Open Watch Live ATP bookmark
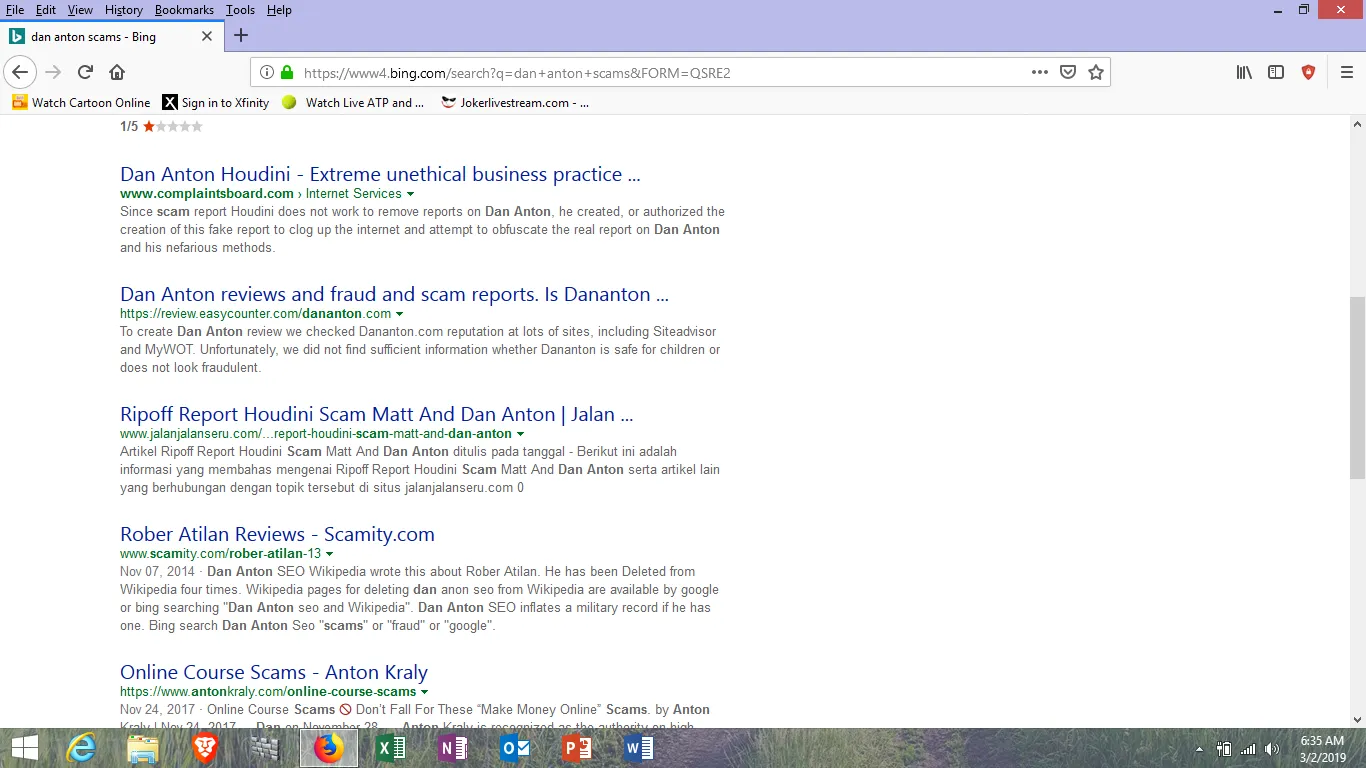This screenshot has height=768, width=1366. pyautogui.click(x=353, y=102)
